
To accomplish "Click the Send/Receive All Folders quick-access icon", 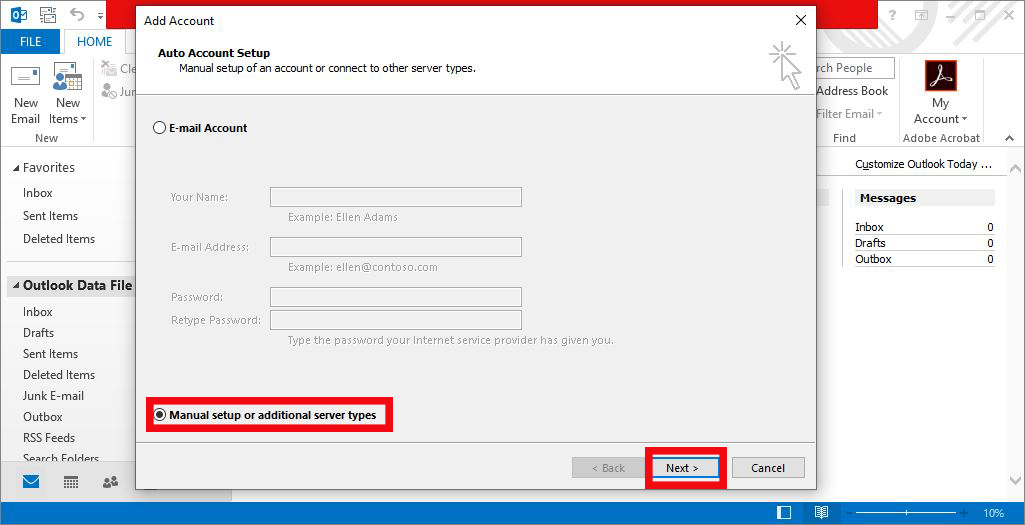I will [47, 16].
